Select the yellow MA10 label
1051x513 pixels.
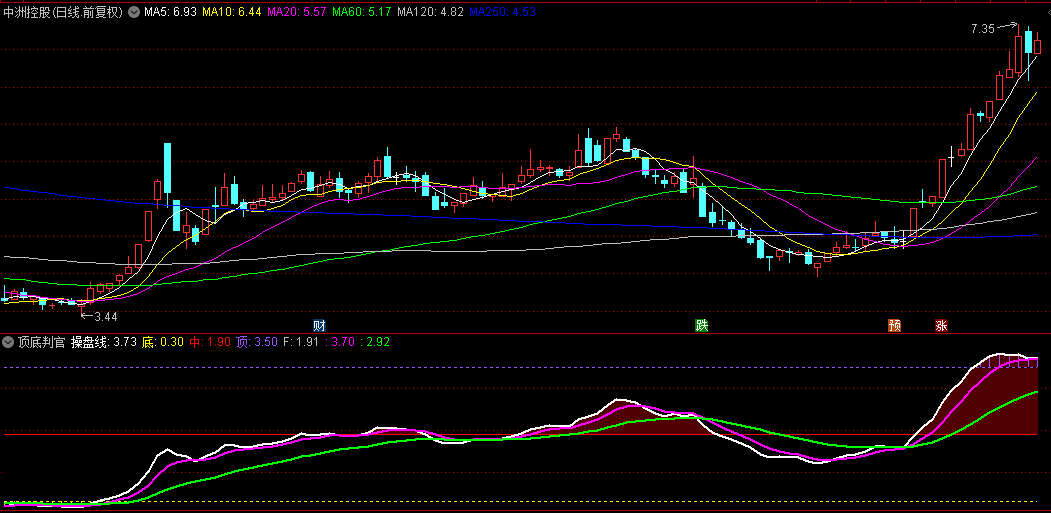tap(232, 13)
